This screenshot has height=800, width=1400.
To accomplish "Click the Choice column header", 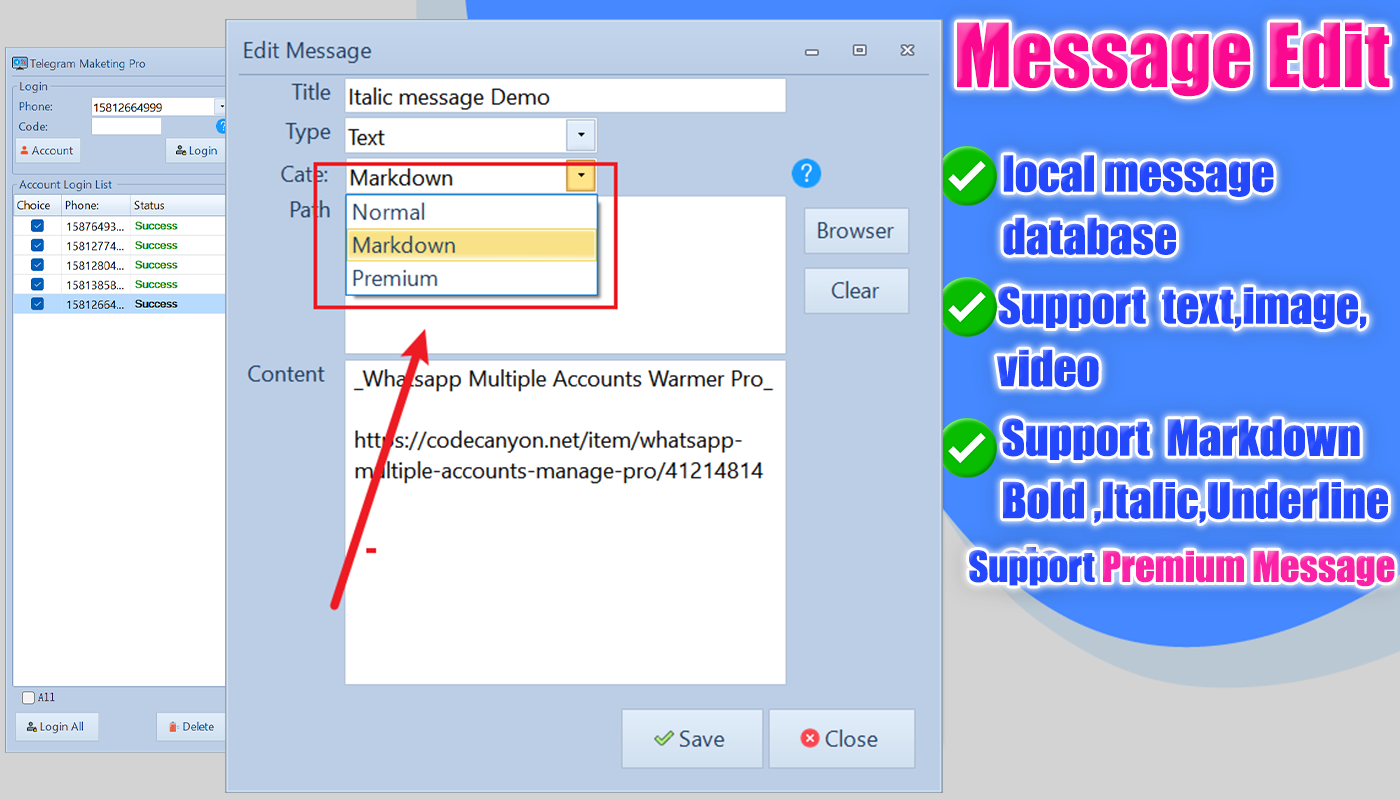I will point(37,205).
